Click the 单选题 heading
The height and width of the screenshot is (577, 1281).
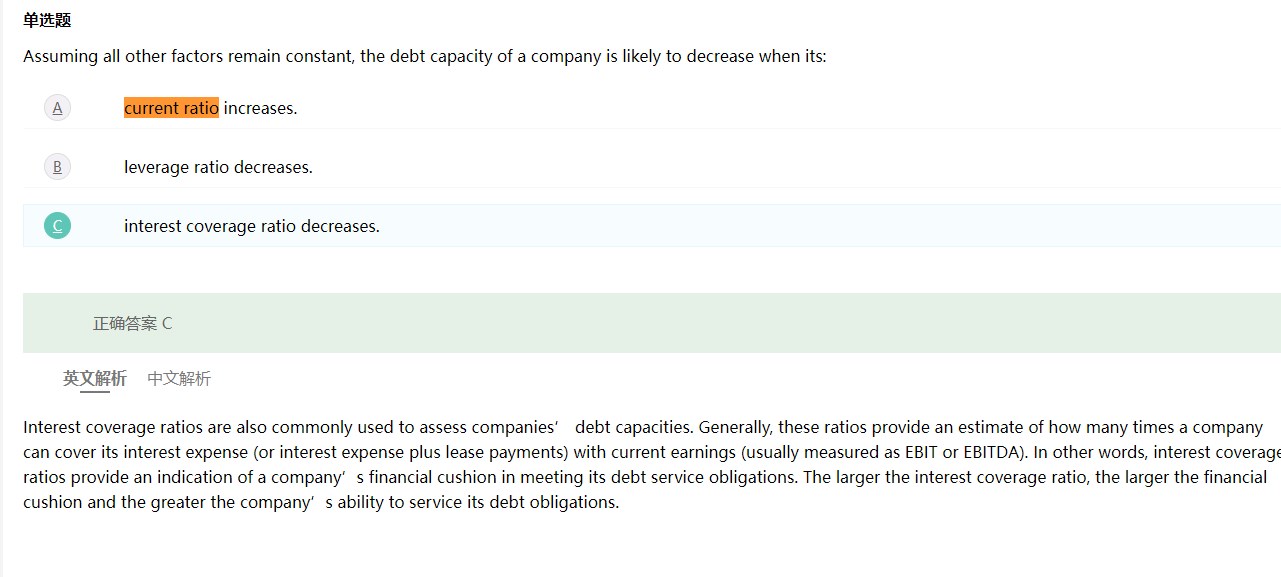point(47,20)
